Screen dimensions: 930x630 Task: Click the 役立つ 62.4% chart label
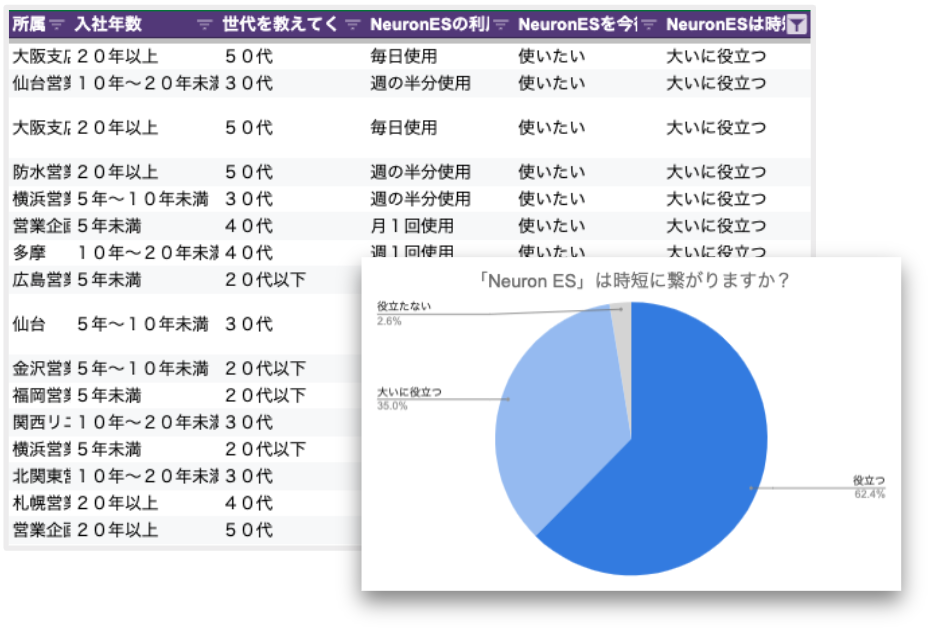869,487
